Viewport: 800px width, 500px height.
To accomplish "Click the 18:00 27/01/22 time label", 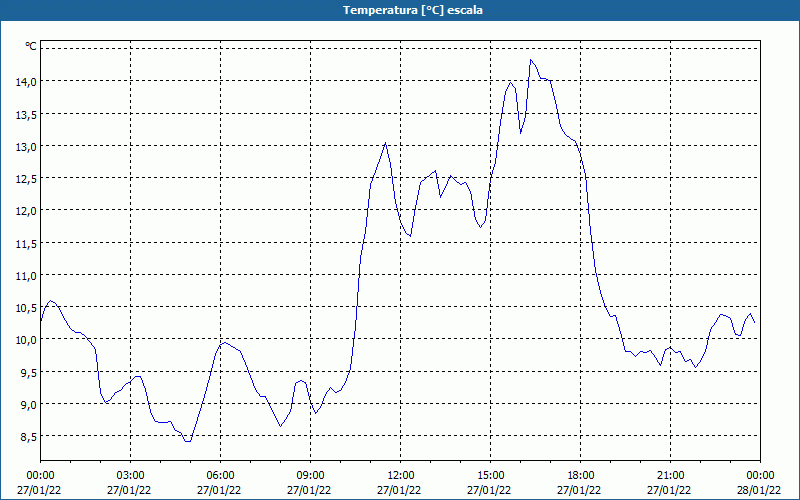I will [580, 483].
